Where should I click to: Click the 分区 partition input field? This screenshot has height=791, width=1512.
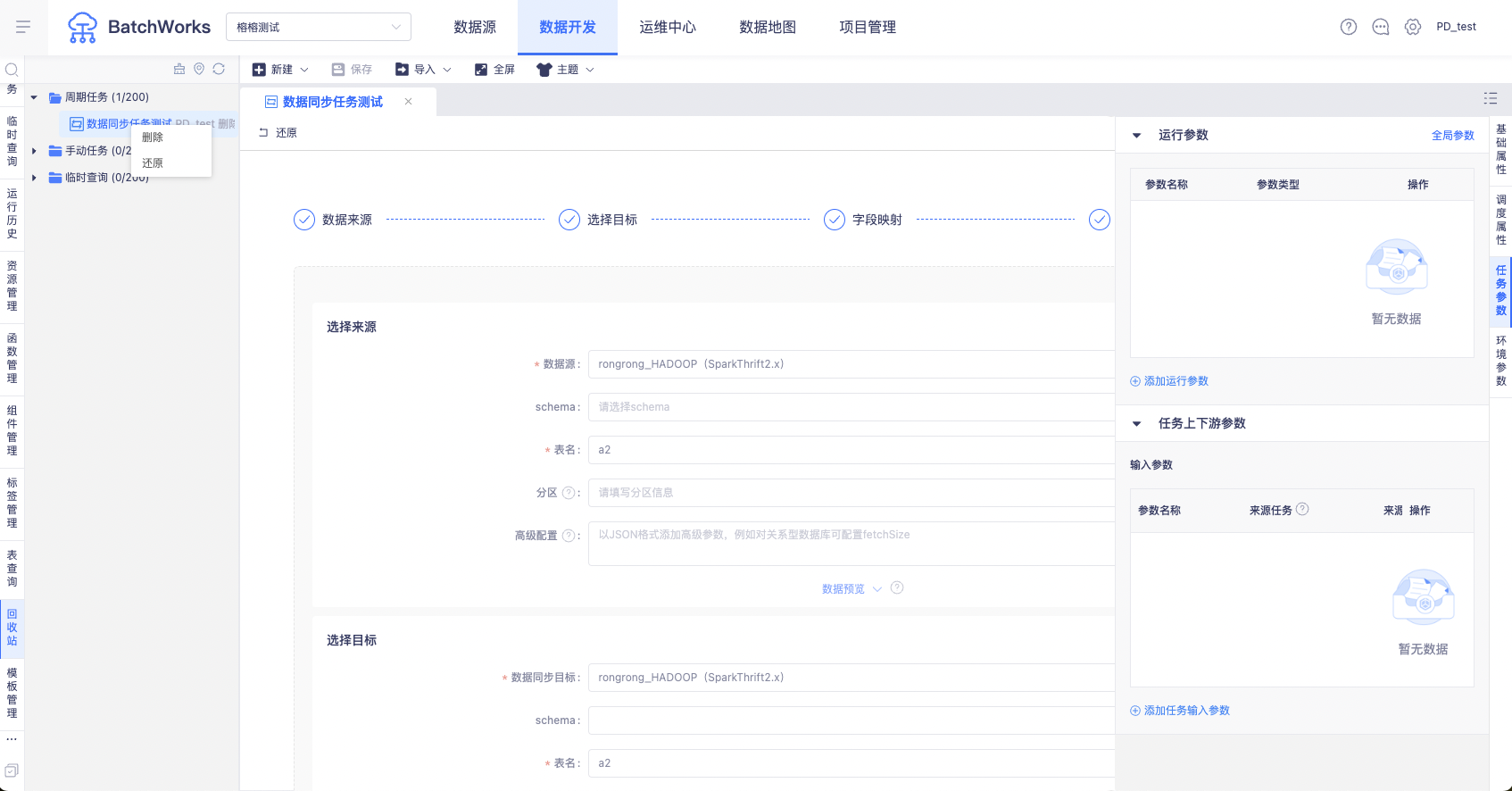coord(852,493)
